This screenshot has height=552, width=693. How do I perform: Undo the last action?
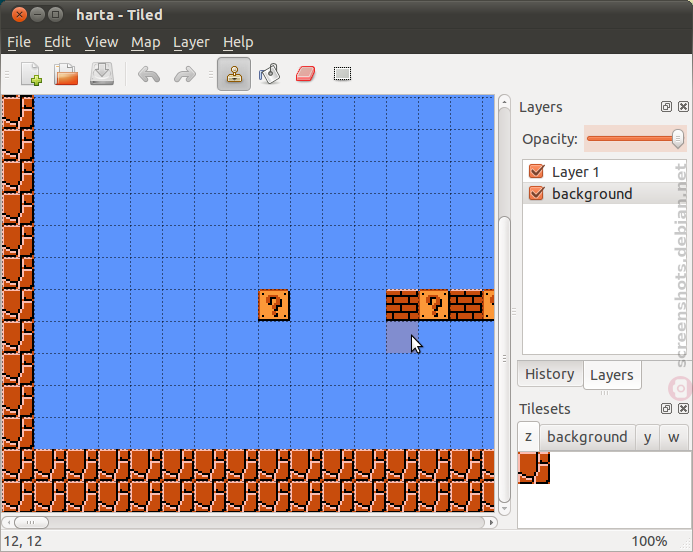point(148,74)
